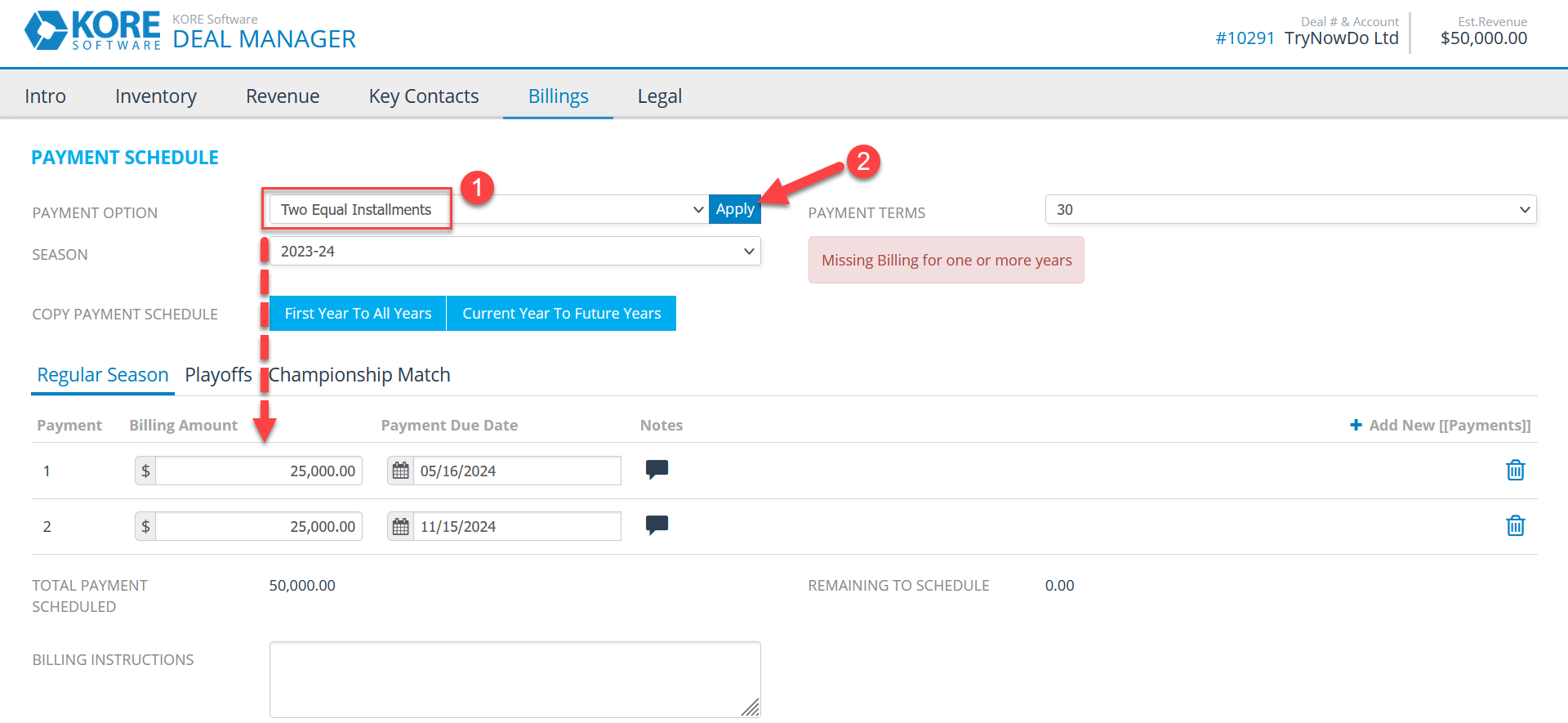The image size is (1568, 723).
Task: Click the $50,000.00 estimated revenue value
Action: click(1484, 38)
